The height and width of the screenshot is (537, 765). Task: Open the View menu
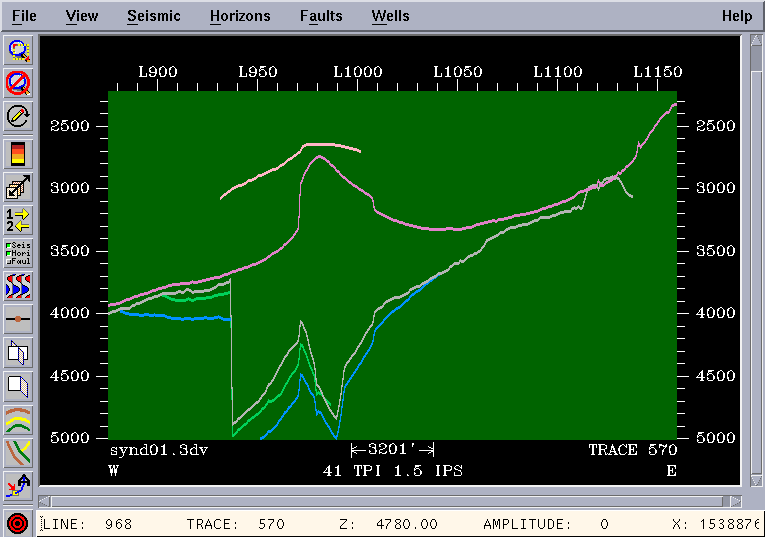point(81,16)
